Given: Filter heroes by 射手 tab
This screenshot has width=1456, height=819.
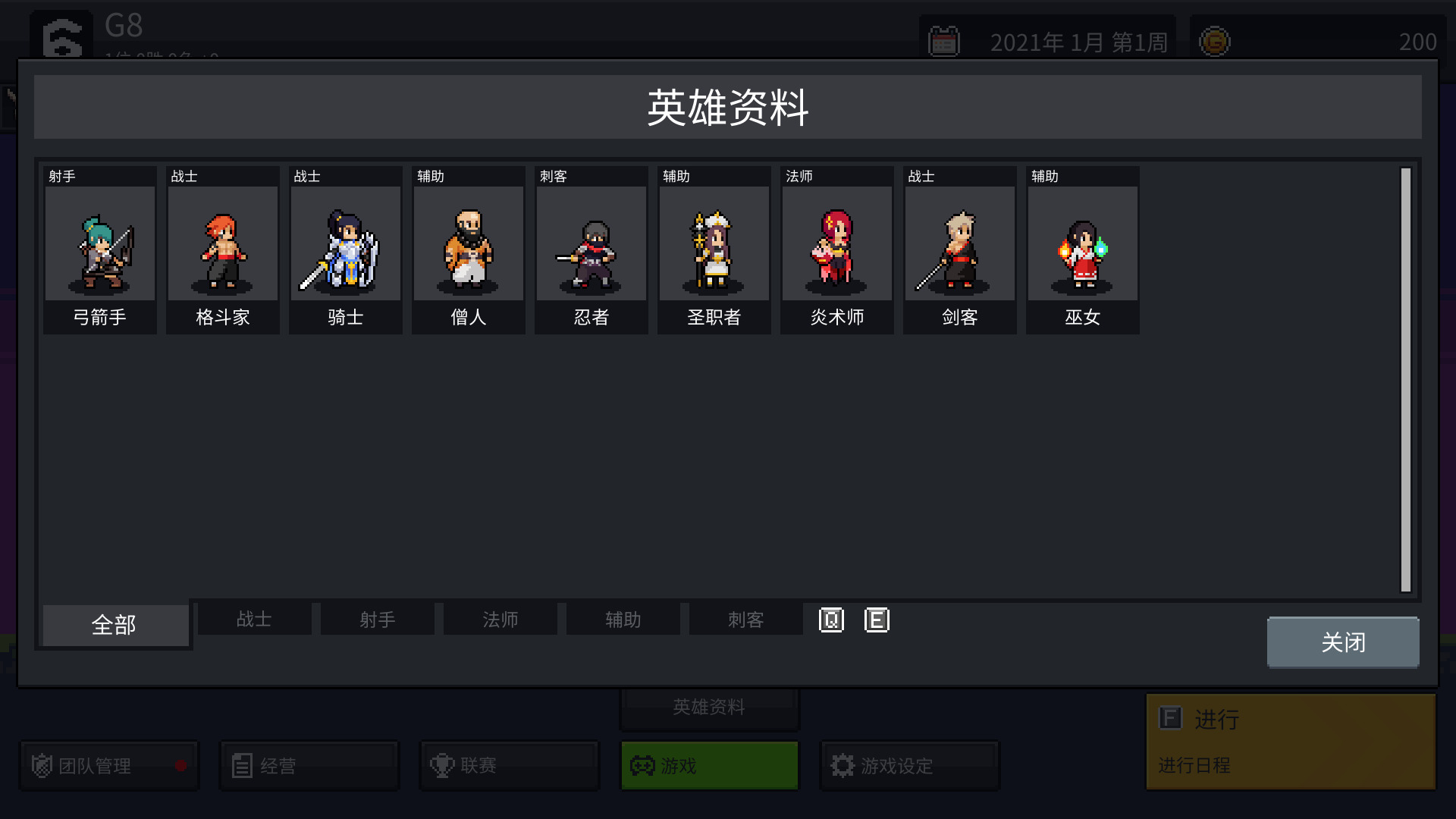Looking at the screenshot, I should [x=377, y=619].
